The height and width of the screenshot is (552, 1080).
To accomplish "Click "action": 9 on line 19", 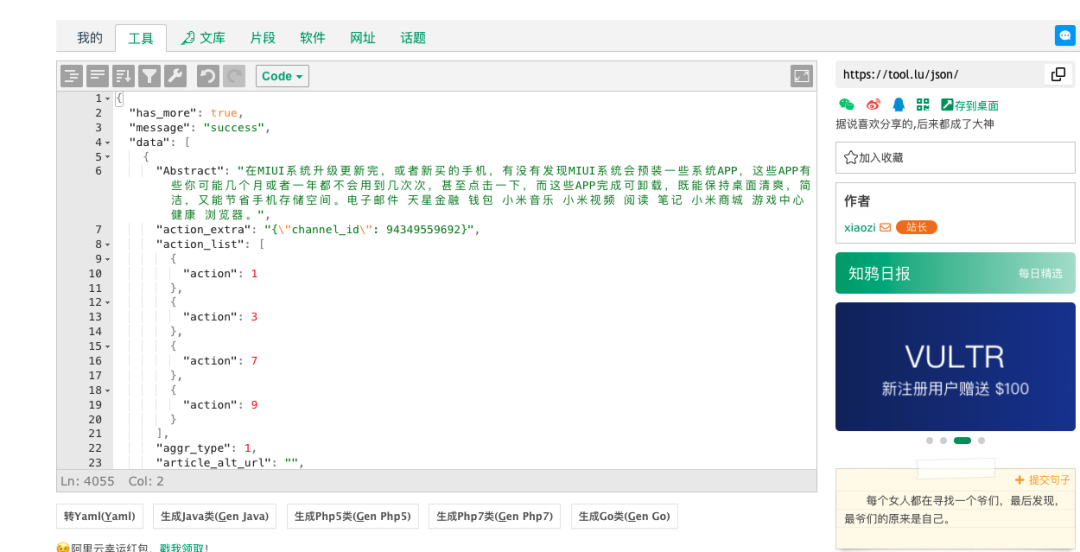I will coord(220,405).
